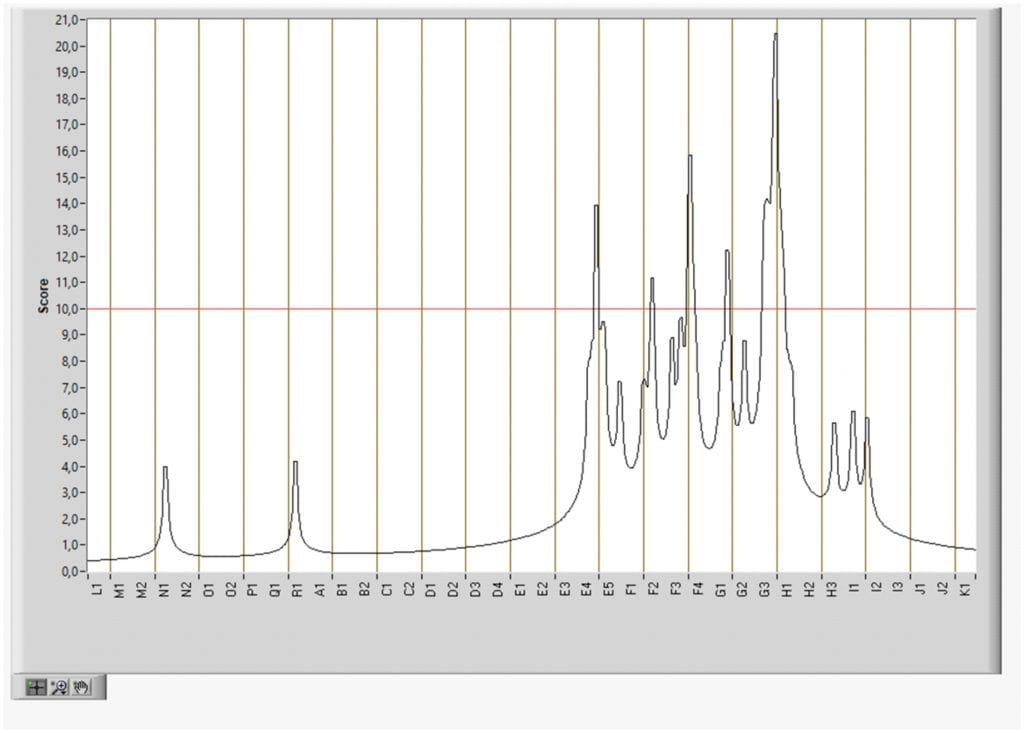Click the 'N1' x-axis label
1024x733 pixels.
[165, 589]
